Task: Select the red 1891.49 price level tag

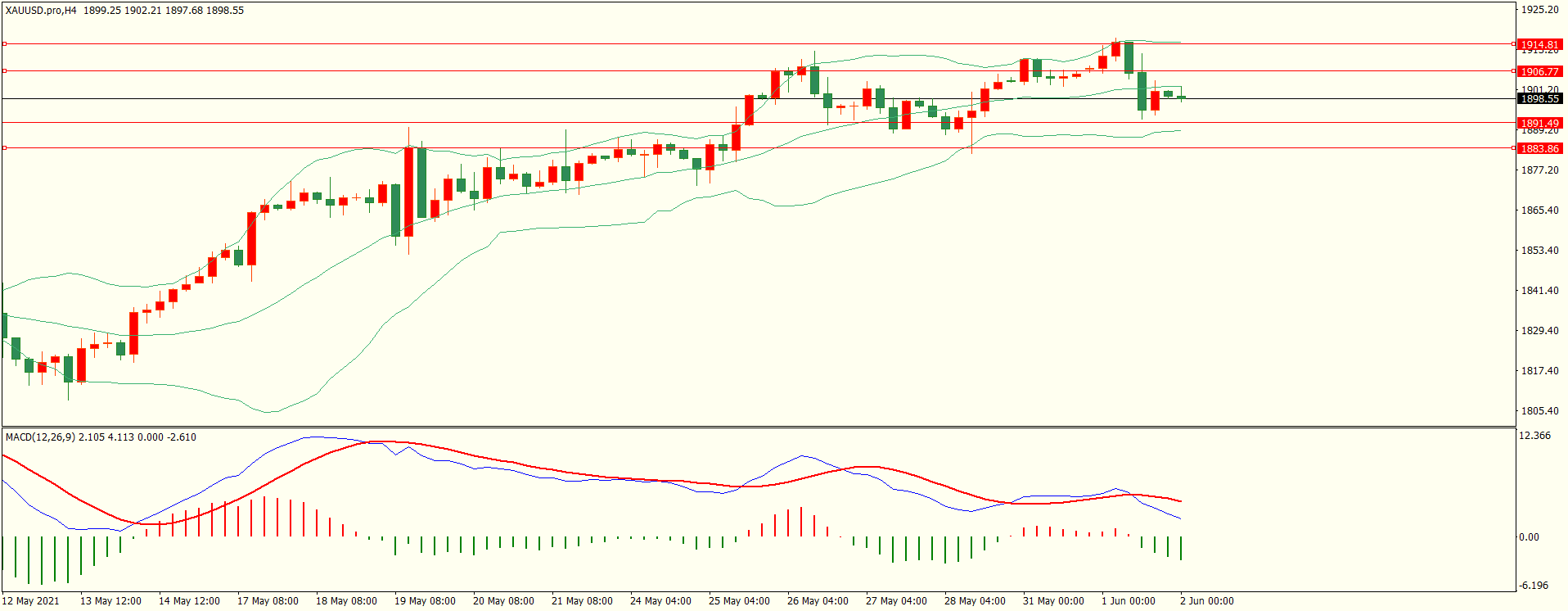Action: 1539,124
